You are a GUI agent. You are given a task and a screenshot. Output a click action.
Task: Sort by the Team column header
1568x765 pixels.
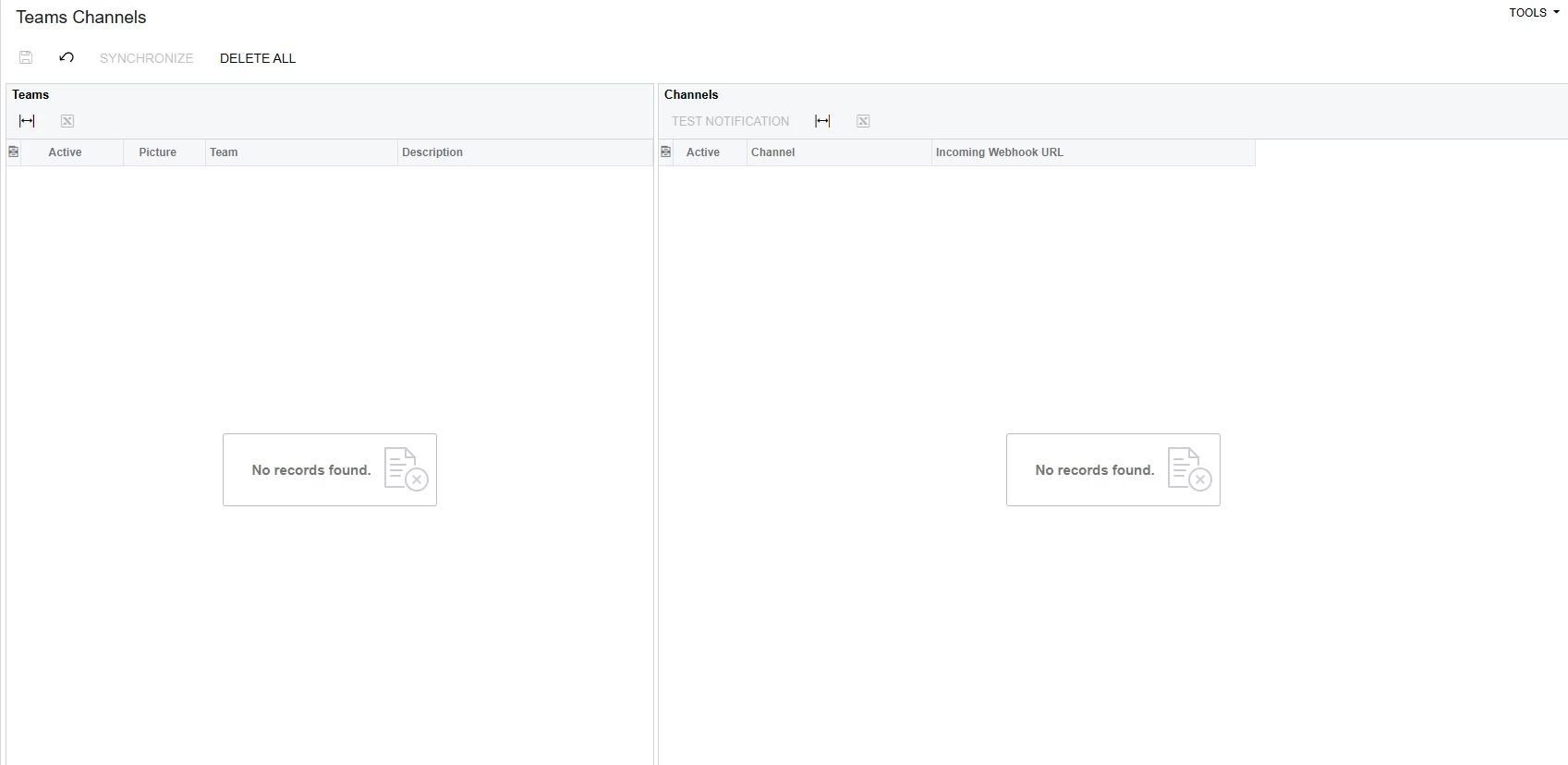(301, 152)
